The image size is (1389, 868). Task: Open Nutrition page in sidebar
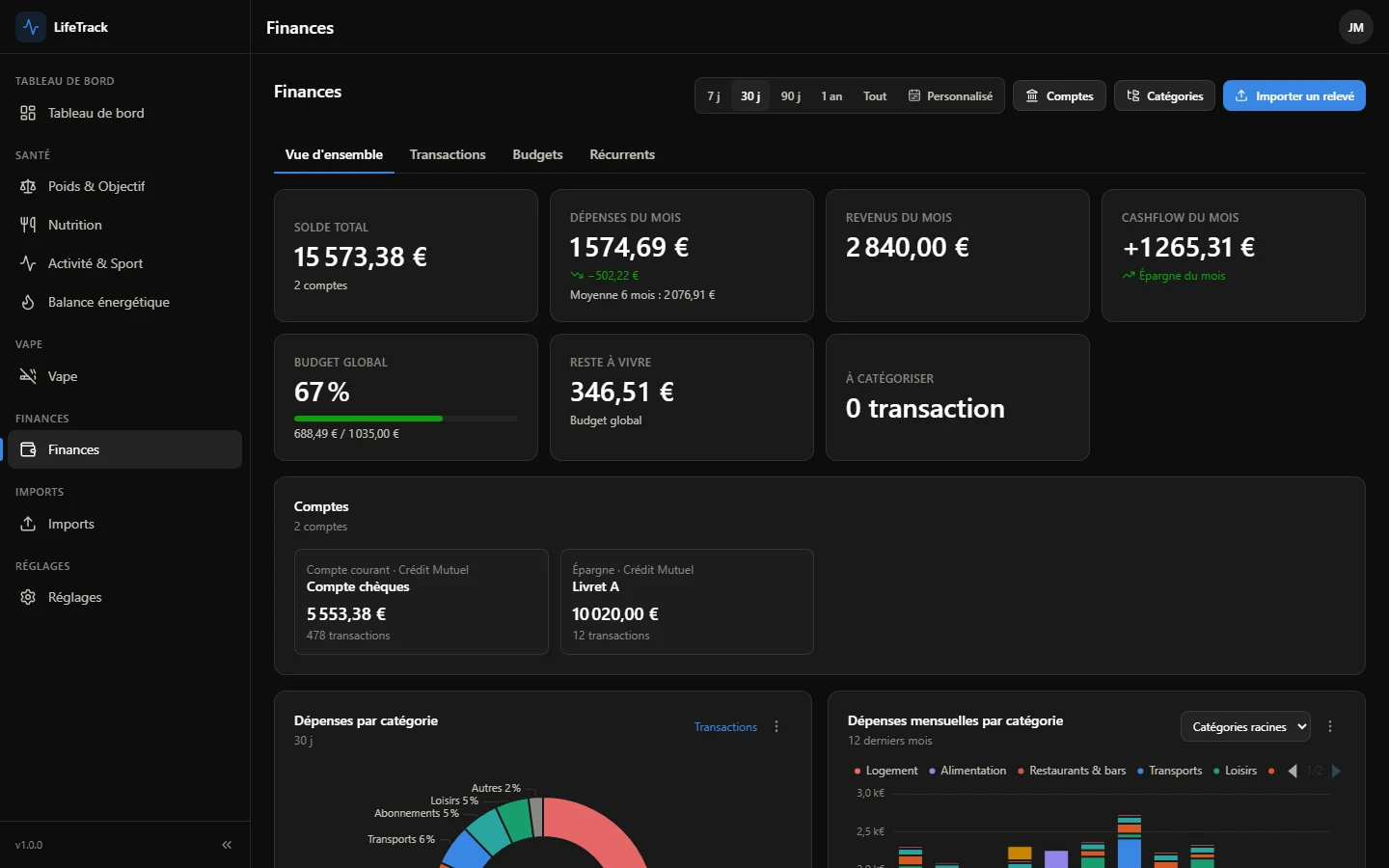(124, 225)
